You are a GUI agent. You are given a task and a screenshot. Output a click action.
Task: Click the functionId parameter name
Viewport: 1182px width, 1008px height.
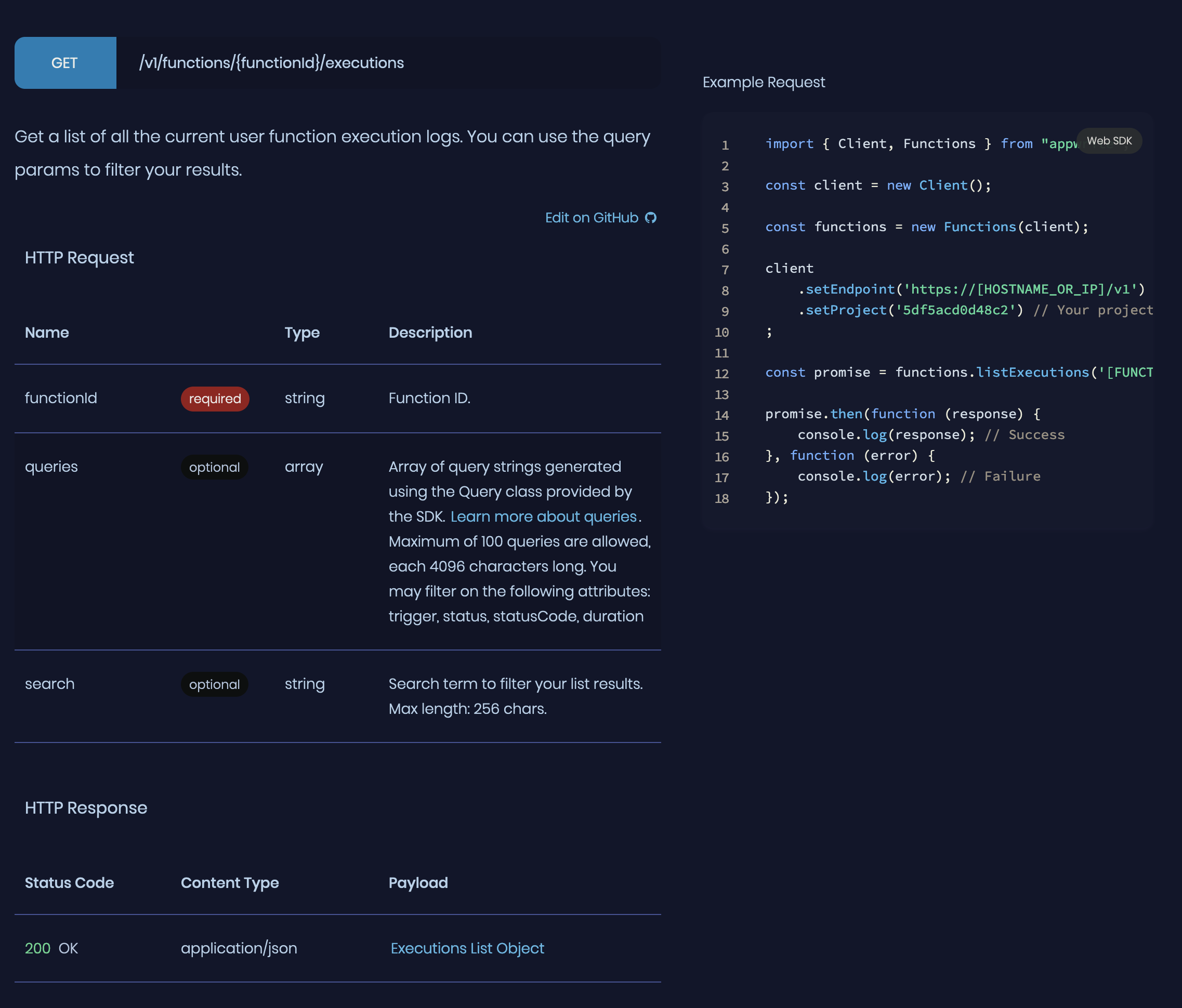click(61, 398)
